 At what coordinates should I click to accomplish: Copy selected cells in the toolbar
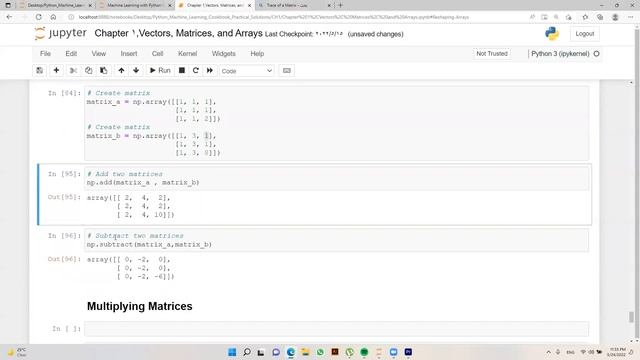point(89,71)
